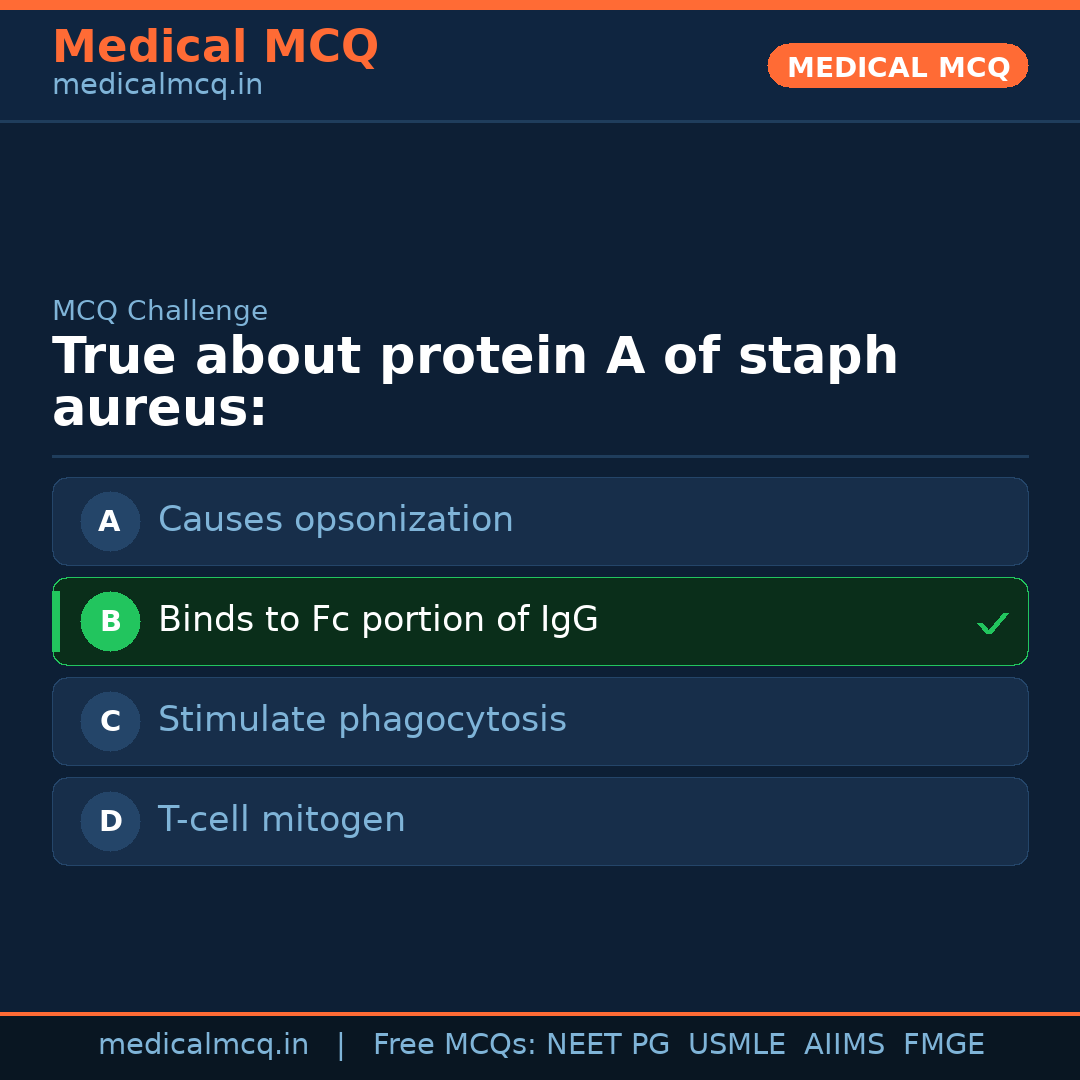Open the NEET PG section in footer
This screenshot has width=1080, height=1080.
607,1044
